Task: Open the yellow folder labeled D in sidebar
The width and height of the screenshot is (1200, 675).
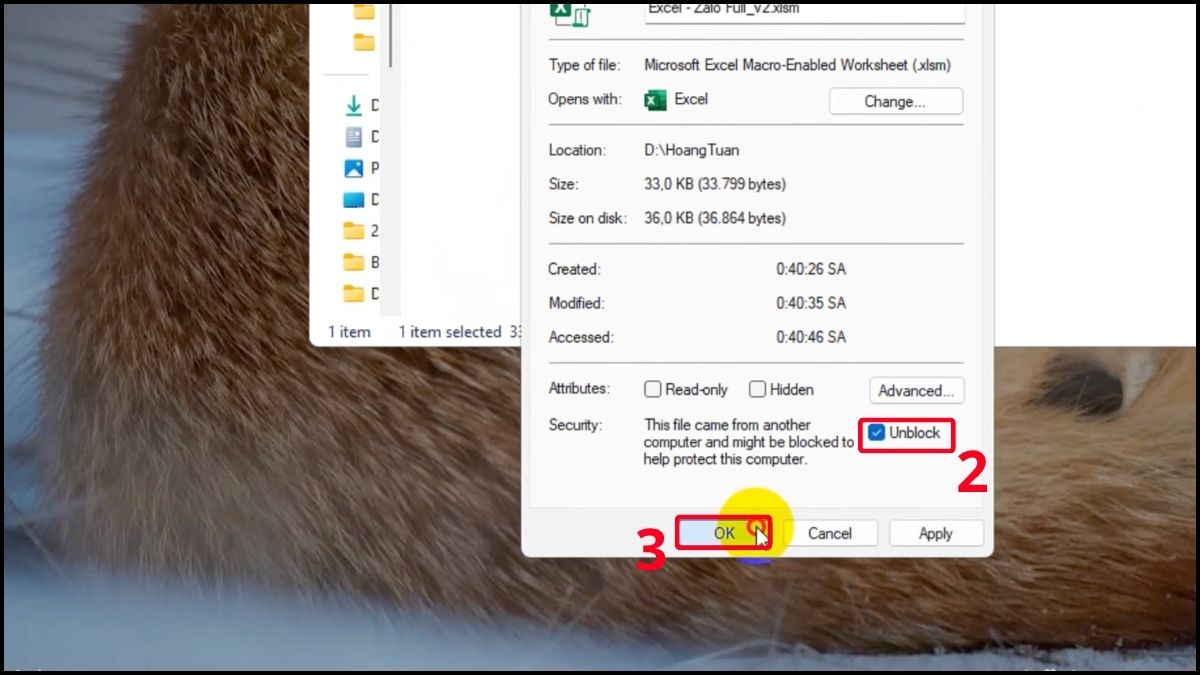Action: click(353, 293)
